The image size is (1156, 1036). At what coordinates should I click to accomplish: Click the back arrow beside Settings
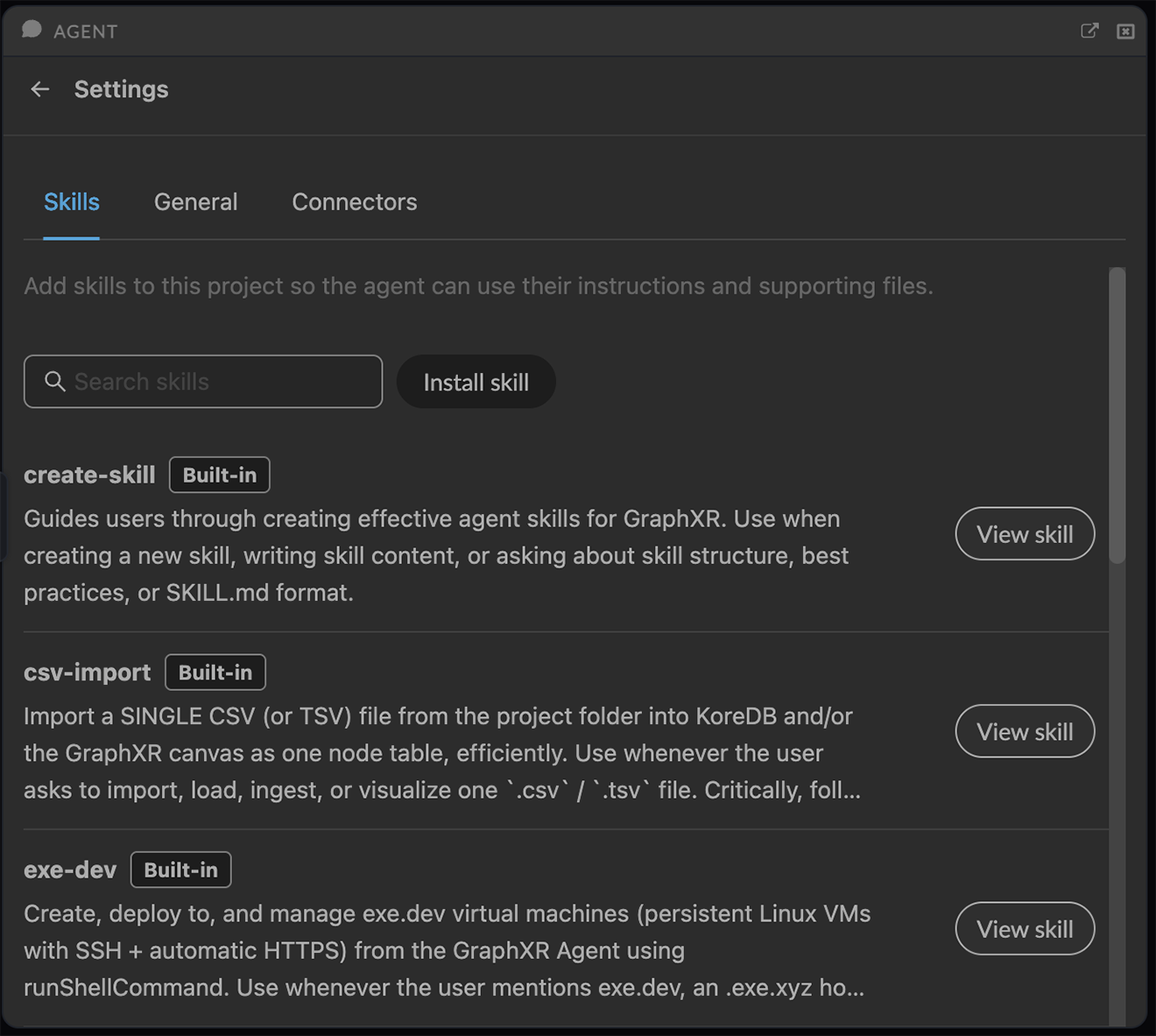(39, 89)
